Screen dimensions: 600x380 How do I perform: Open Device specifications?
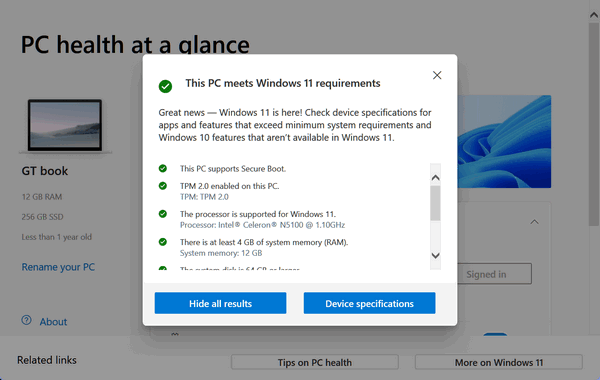pos(369,303)
